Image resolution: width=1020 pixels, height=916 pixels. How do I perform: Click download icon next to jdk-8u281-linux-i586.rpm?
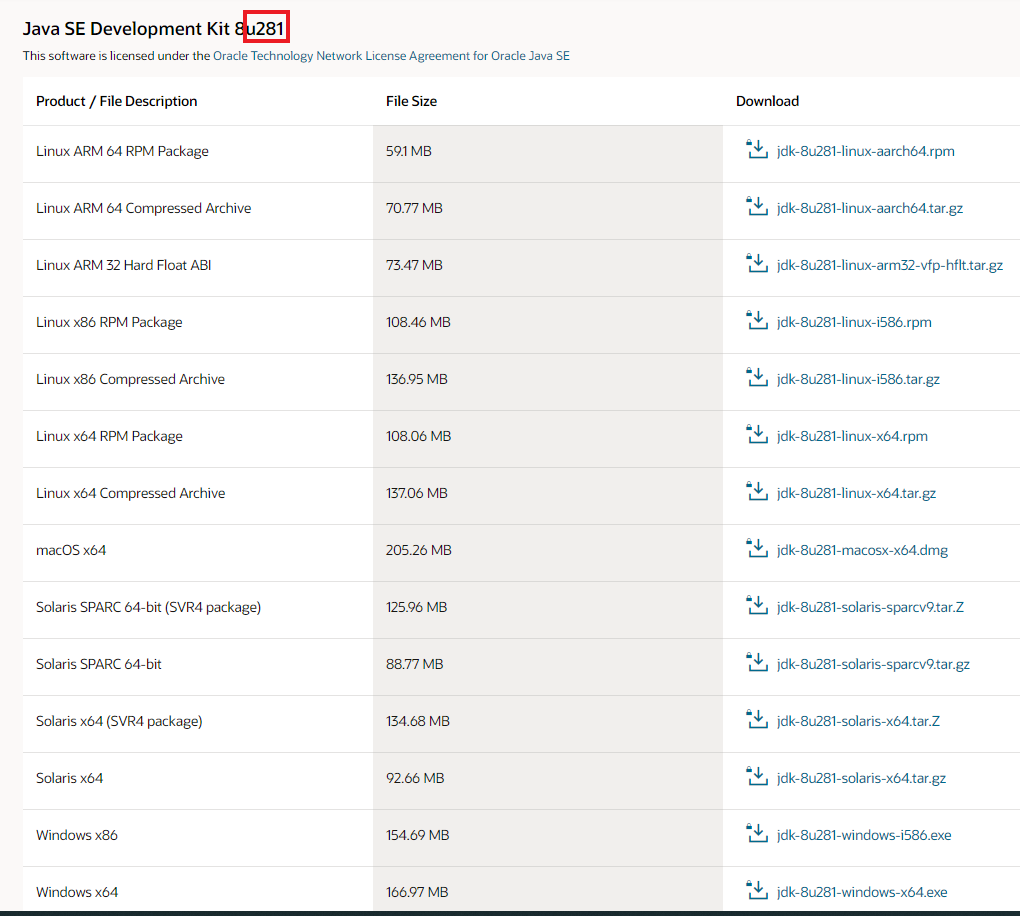[757, 321]
